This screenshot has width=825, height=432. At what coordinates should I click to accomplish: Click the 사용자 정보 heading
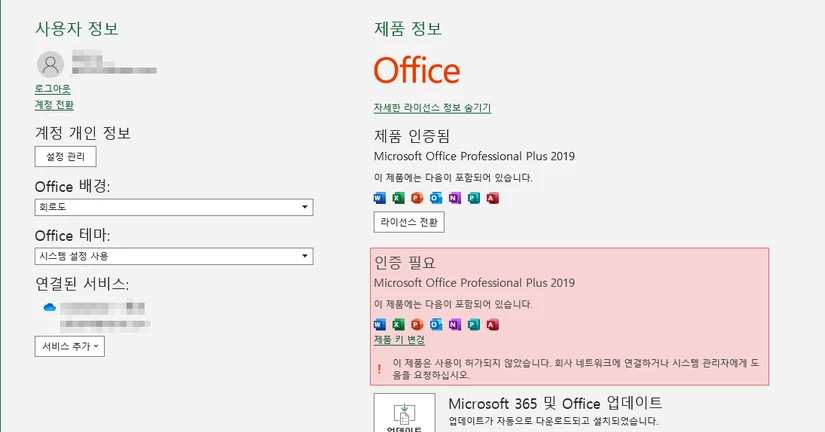click(77, 28)
